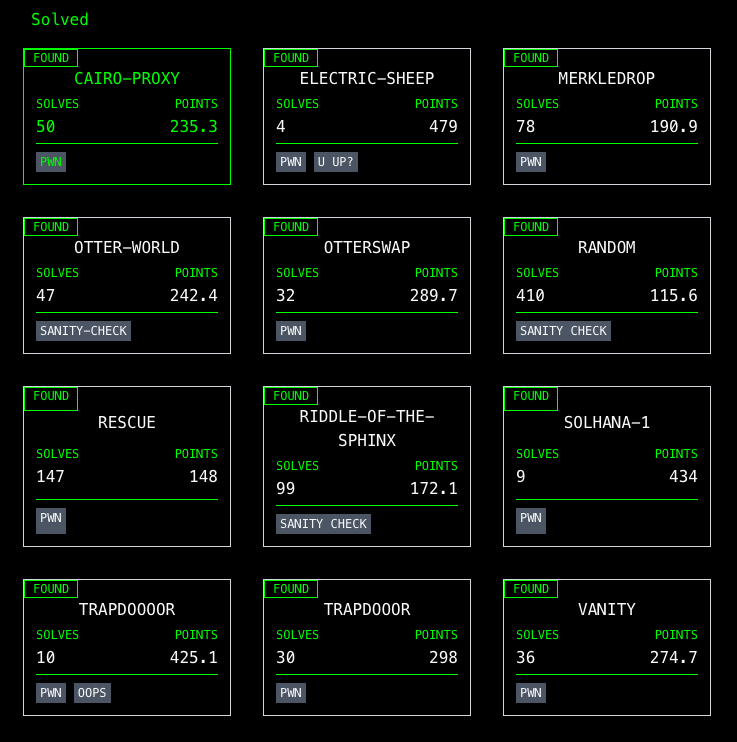Screen dimensions: 737x742
Task: Click the 274.7 points value on VANITY
Action: 674,657
